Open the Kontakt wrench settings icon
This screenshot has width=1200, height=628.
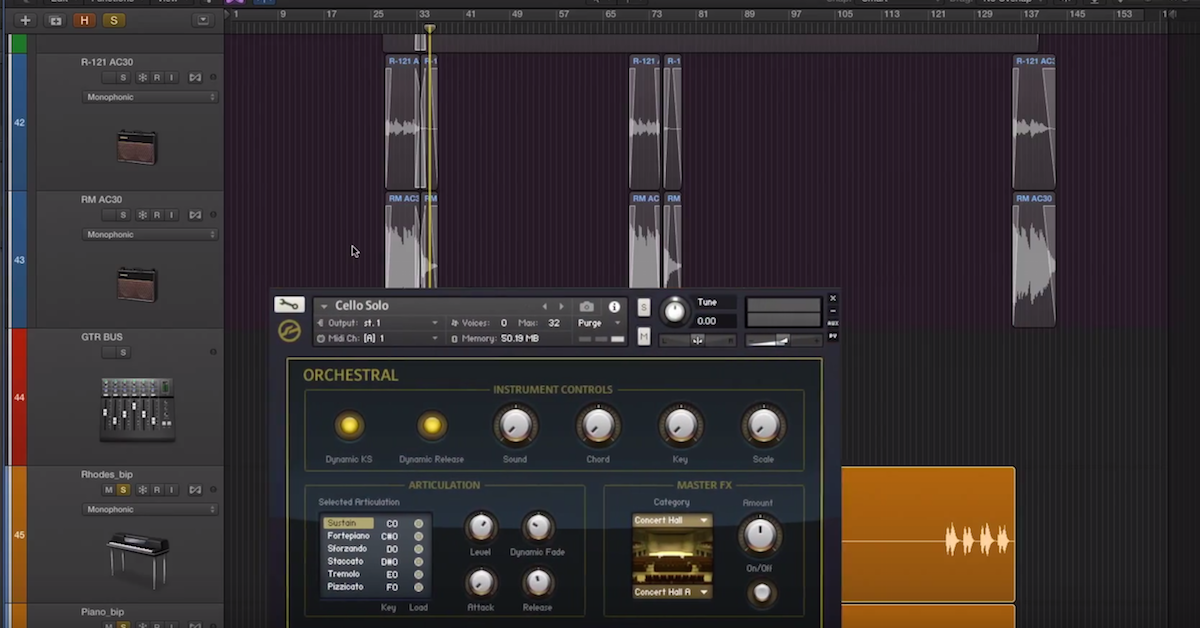(290, 305)
